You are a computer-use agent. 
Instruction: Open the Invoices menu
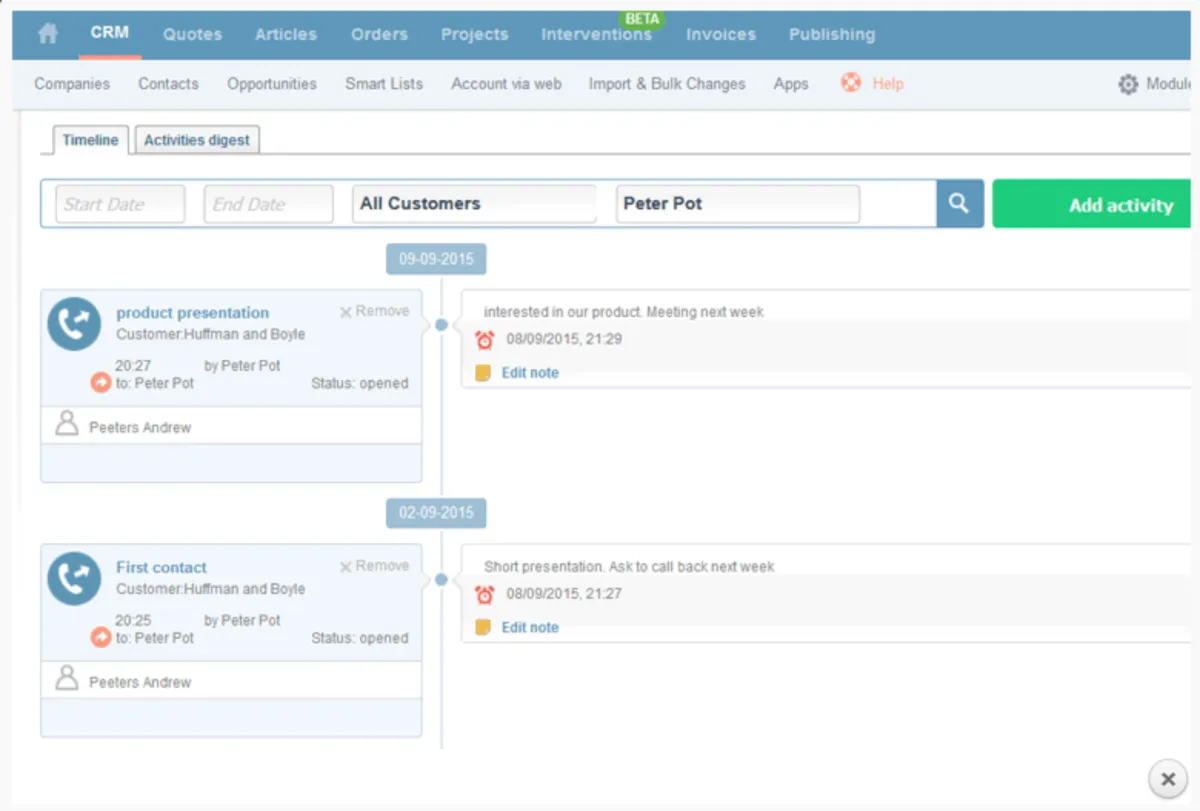point(720,34)
